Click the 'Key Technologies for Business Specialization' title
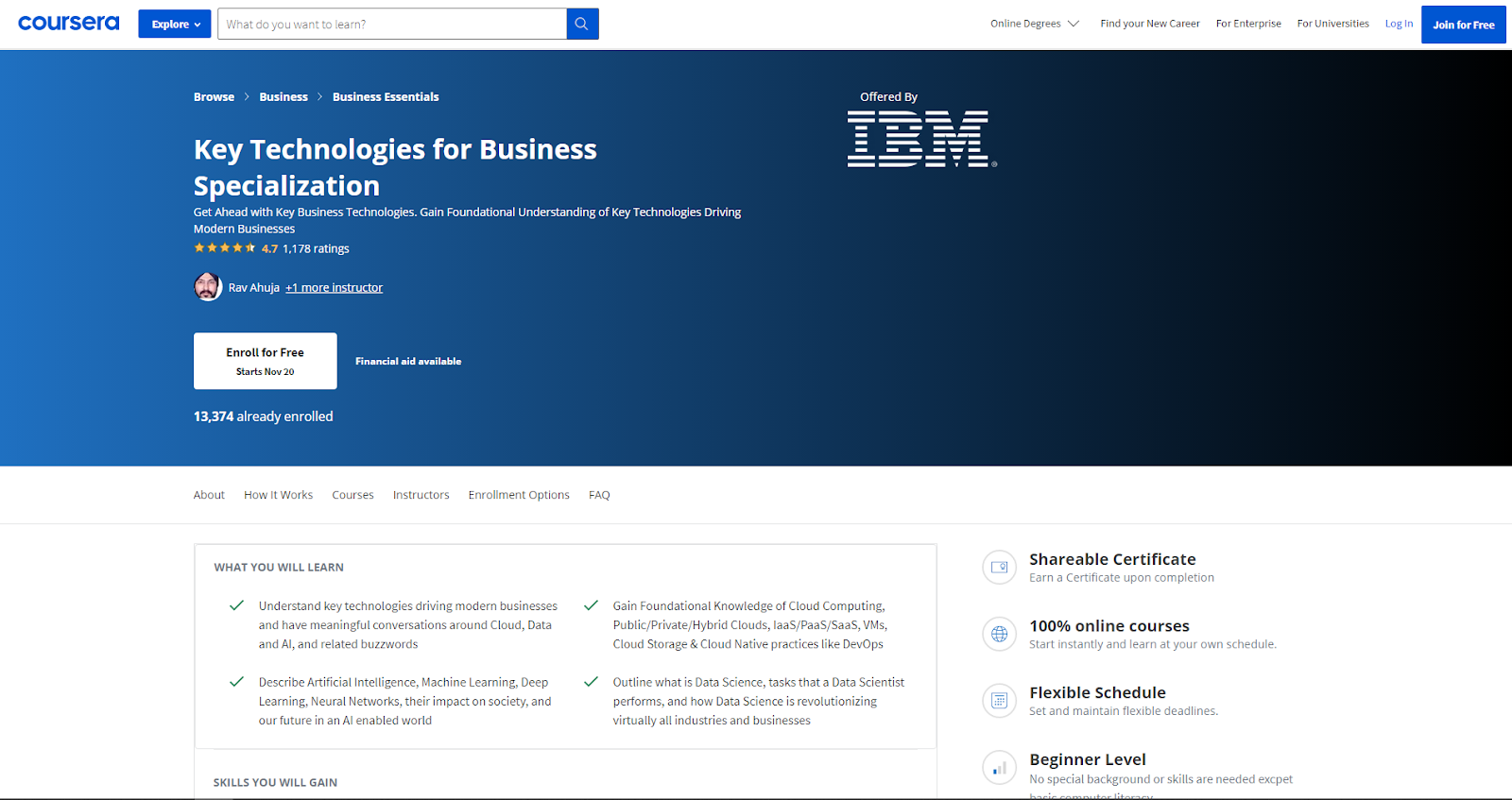 395,167
